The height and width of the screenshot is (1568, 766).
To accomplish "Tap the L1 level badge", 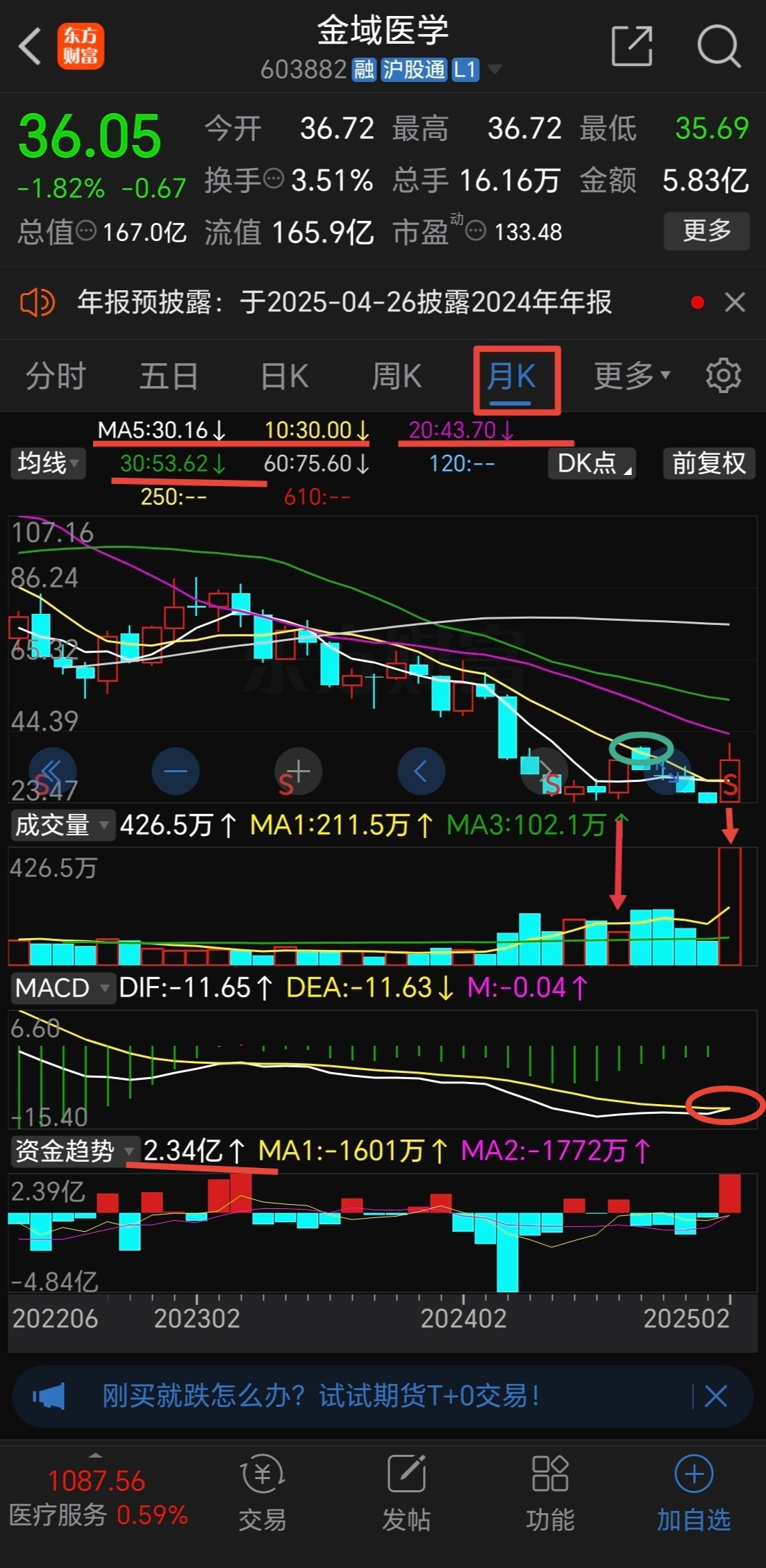I will coord(465,69).
